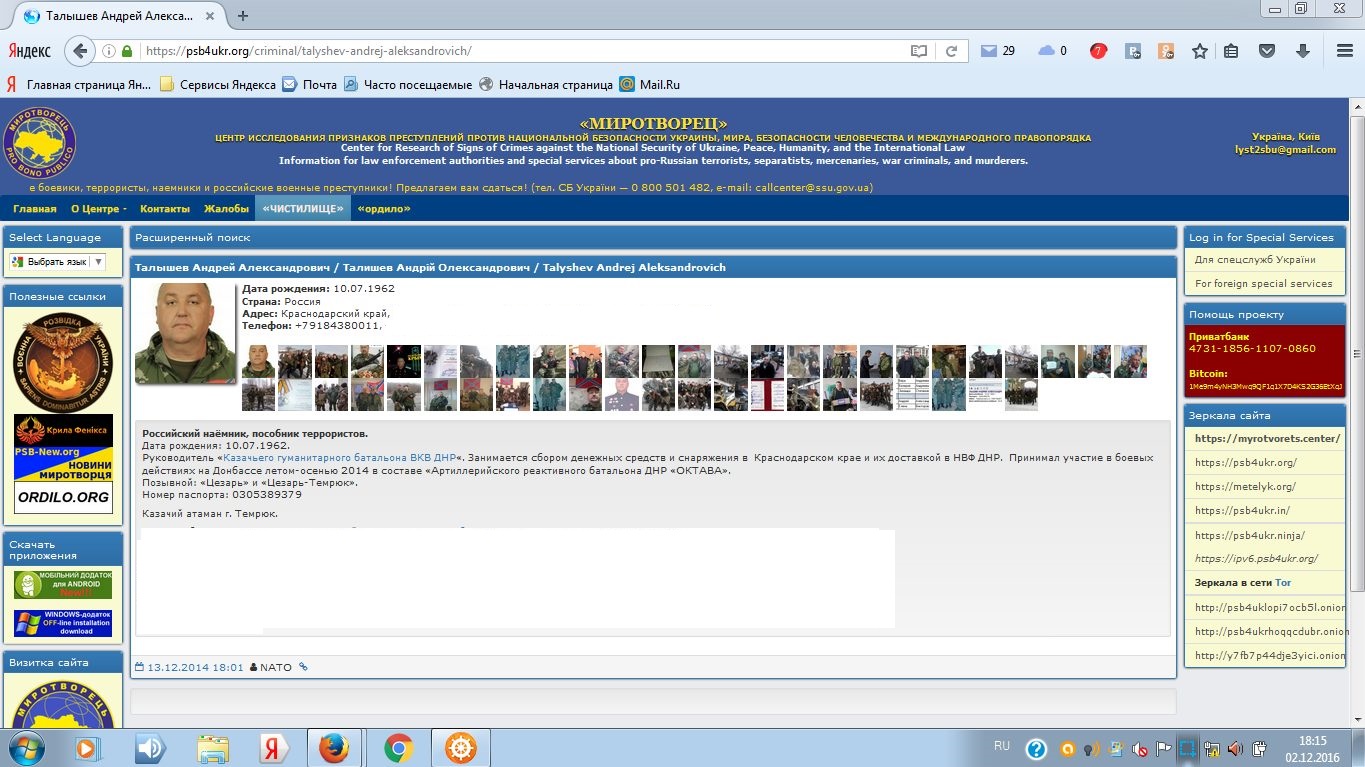Viewport: 1365px width, 767px height.
Task: Open Сервисы Яндекса bookmark folder
Action: pos(218,85)
